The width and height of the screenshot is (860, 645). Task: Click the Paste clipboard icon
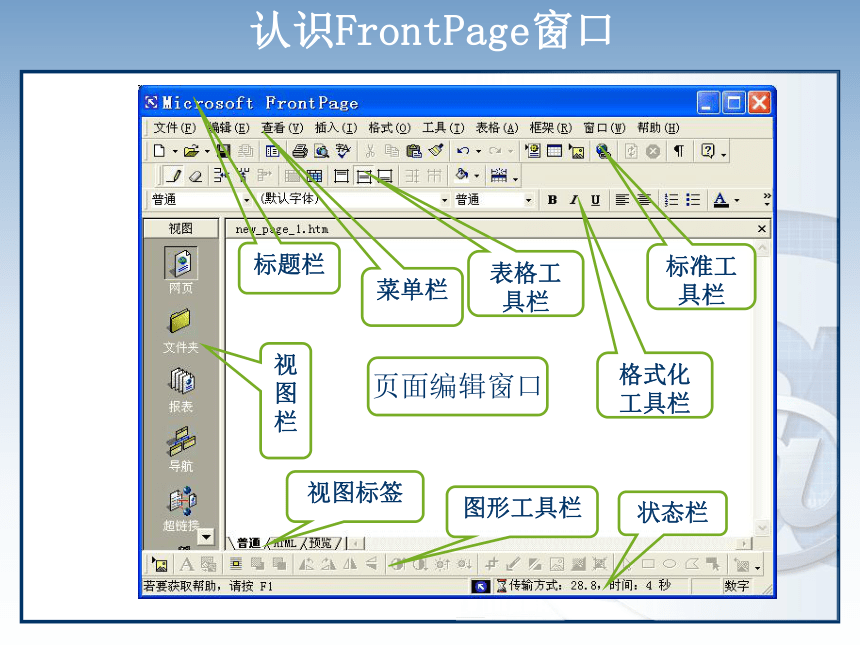(x=414, y=151)
